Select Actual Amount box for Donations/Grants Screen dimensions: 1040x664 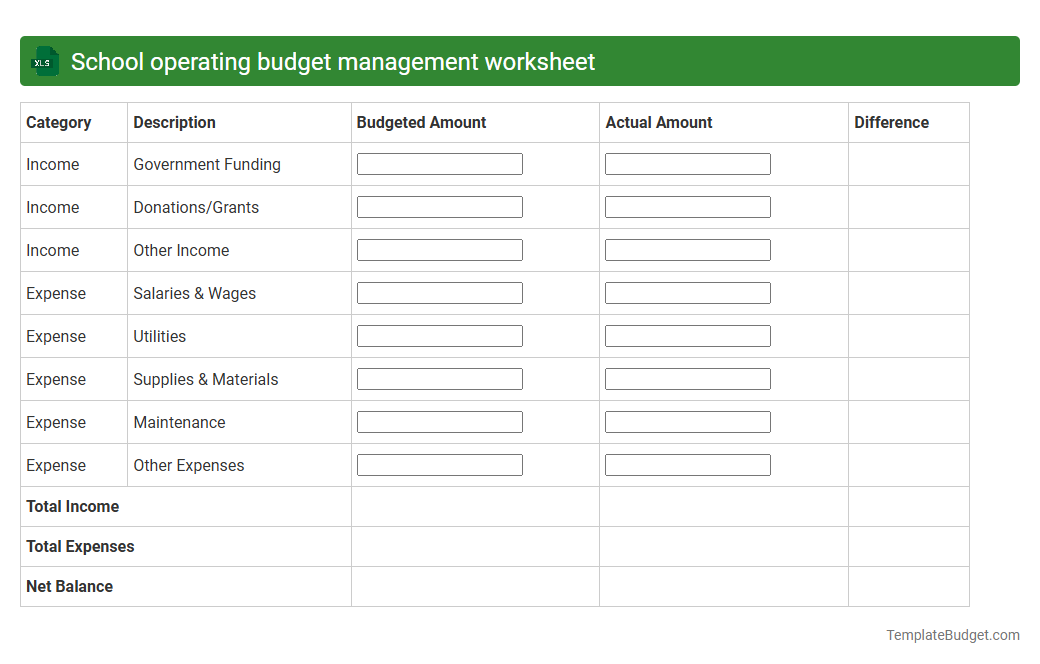[687, 206]
